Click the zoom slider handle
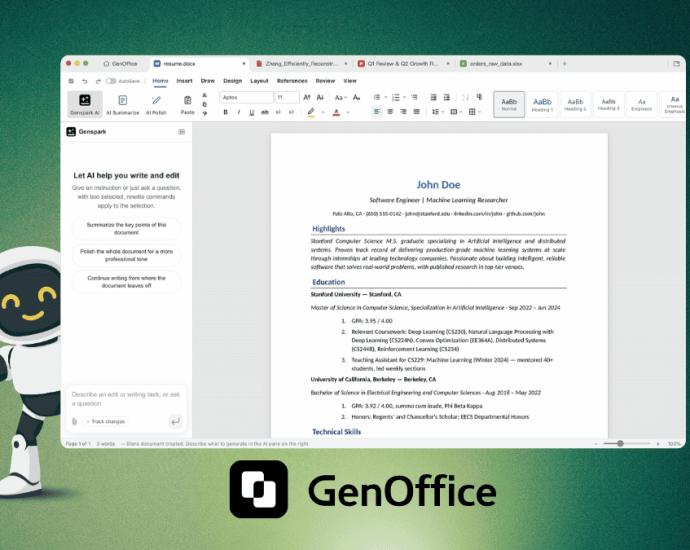The image size is (690, 550). click(620, 444)
